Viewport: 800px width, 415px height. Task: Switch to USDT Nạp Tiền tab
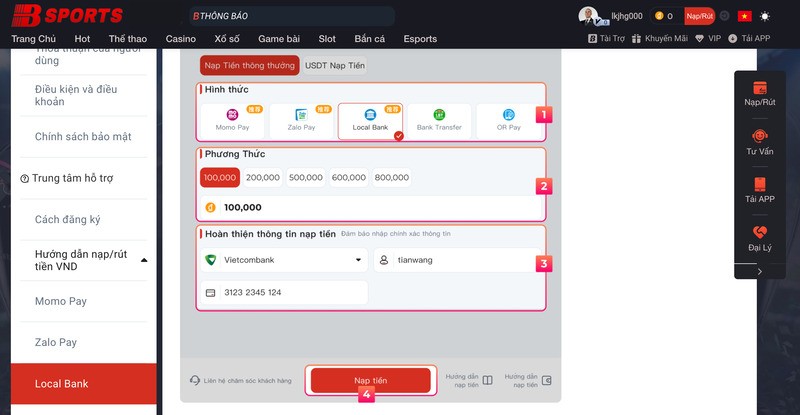click(x=335, y=66)
